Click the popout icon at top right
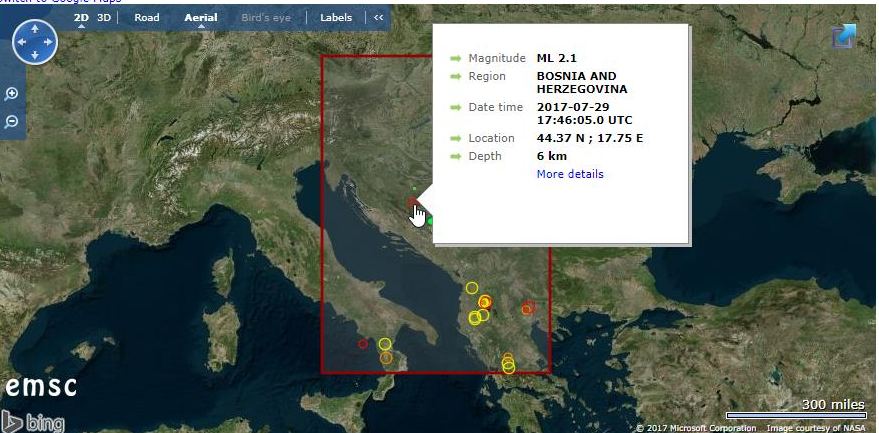This screenshot has height=433, width=879. click(x=843, y=37)
